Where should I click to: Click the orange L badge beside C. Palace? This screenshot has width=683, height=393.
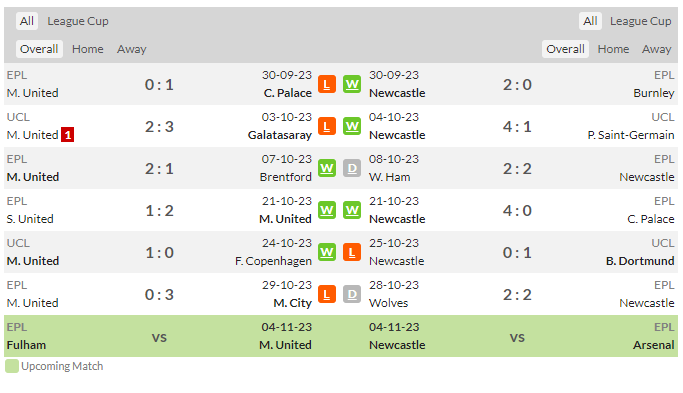click(327, 85)
